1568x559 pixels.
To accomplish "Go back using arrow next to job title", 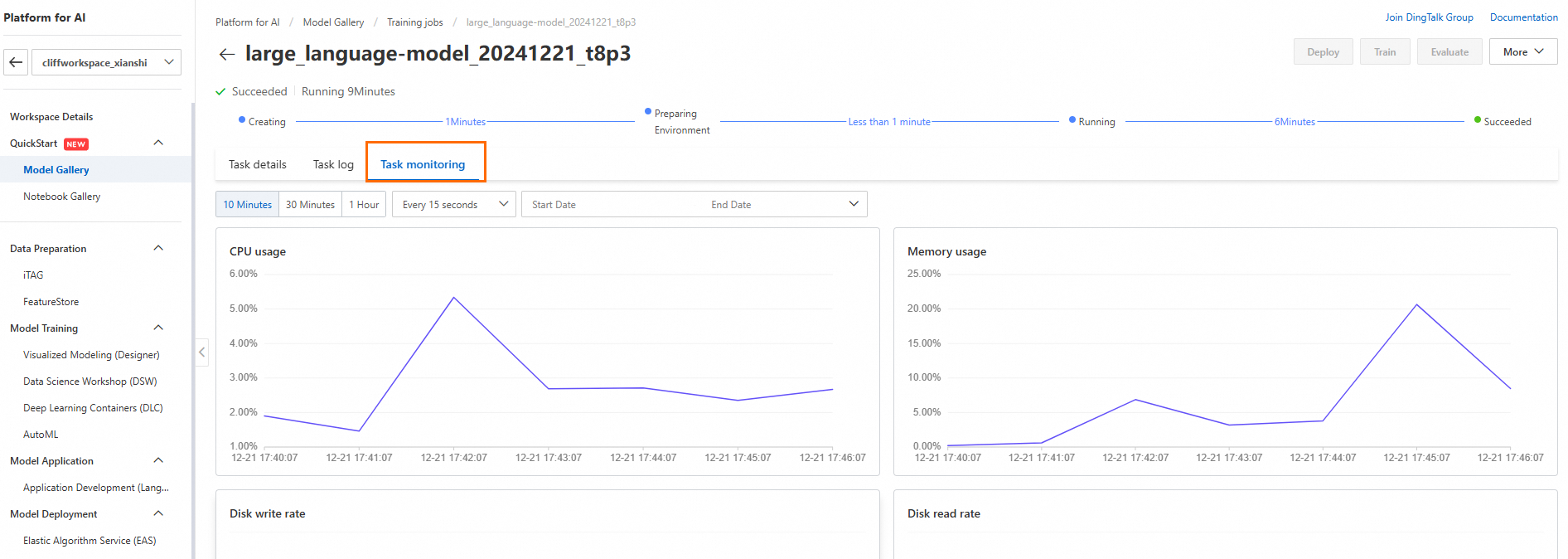I will (x=226, y=54).
